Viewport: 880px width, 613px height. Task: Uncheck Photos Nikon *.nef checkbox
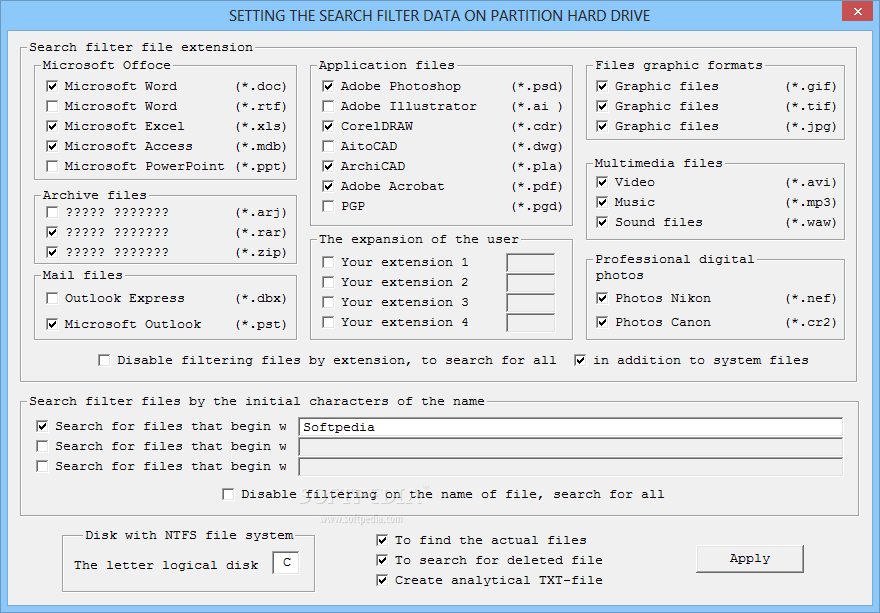click(x=602, y=298)
